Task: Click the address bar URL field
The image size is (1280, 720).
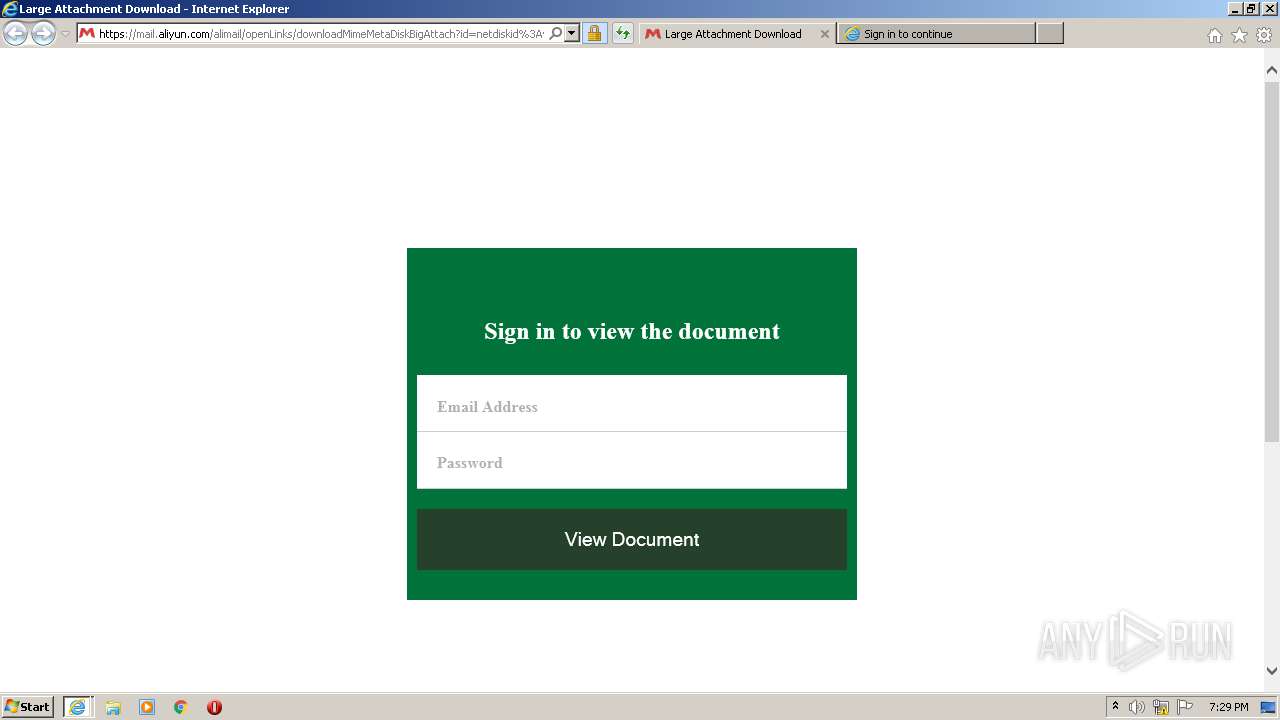Action: pos(320,34)
